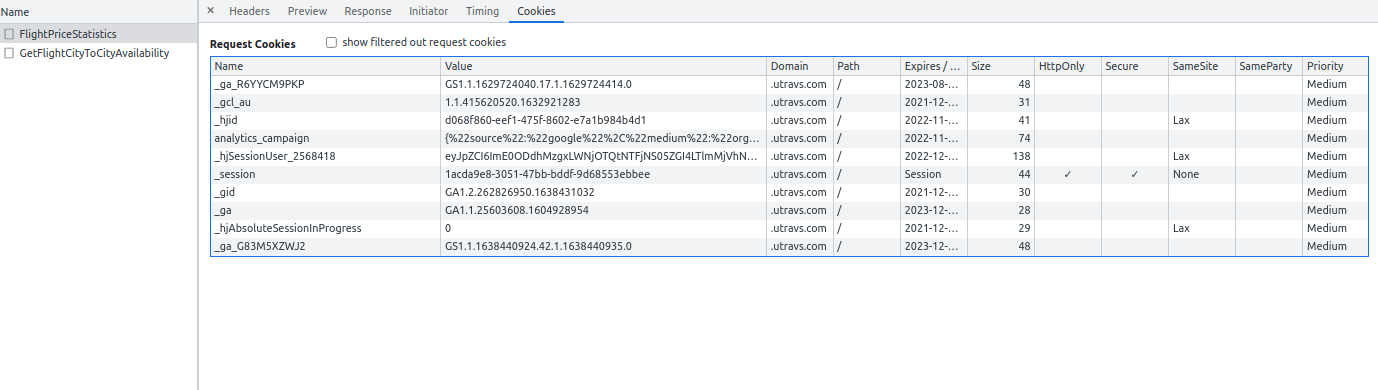The image size is (1378, 390).
Task: Enable show filtered out request cookies
Action: click(x=331, y=43)
